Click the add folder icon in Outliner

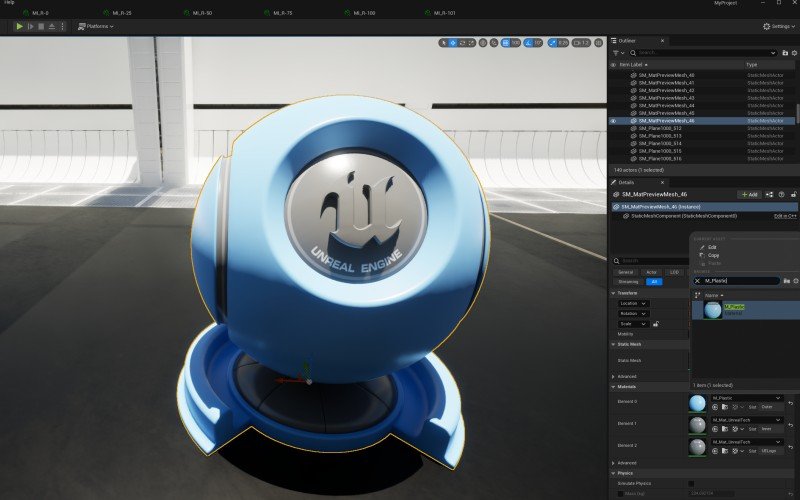click(785, 53)
